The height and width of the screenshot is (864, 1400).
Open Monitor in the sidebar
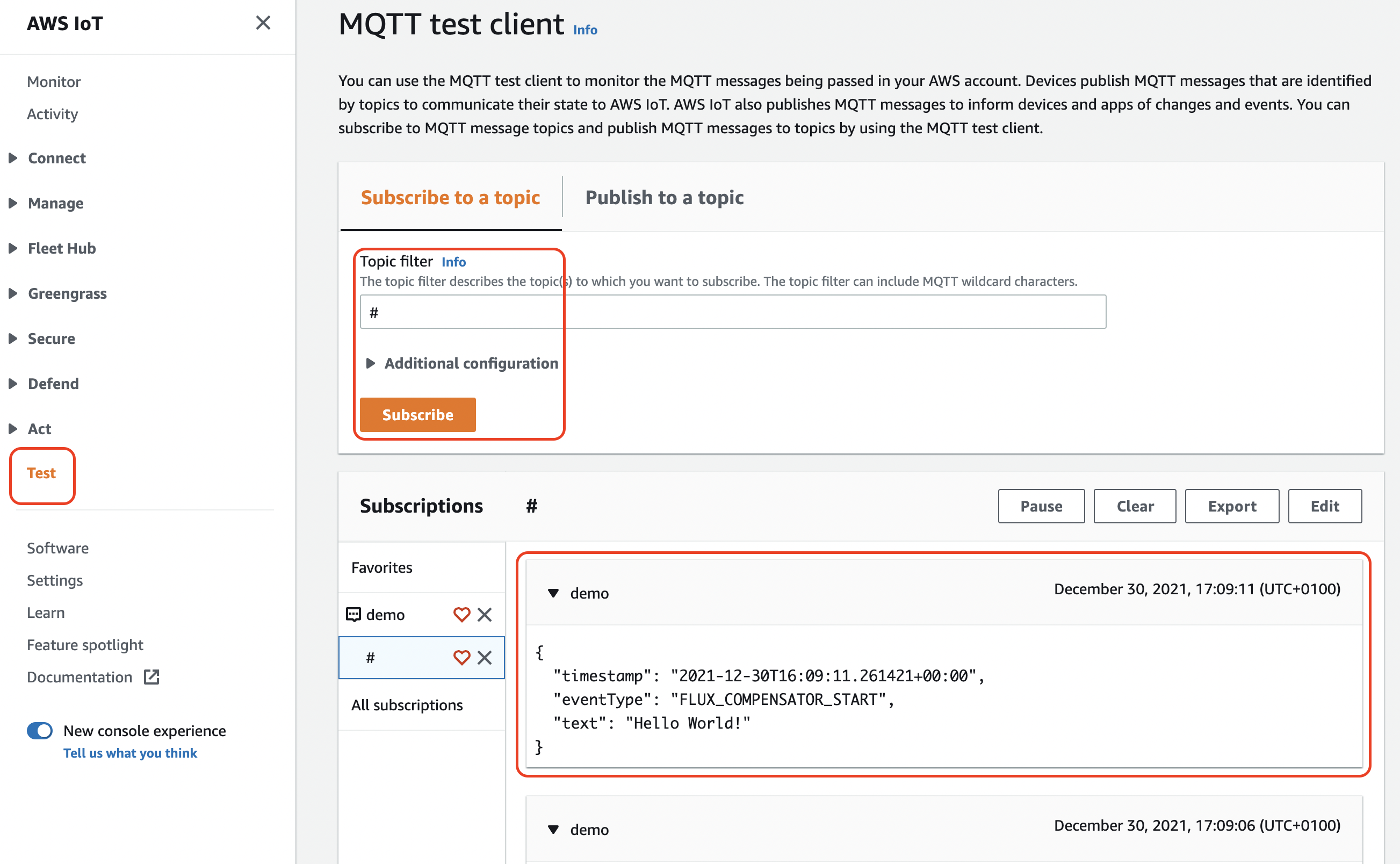(54, 82)
